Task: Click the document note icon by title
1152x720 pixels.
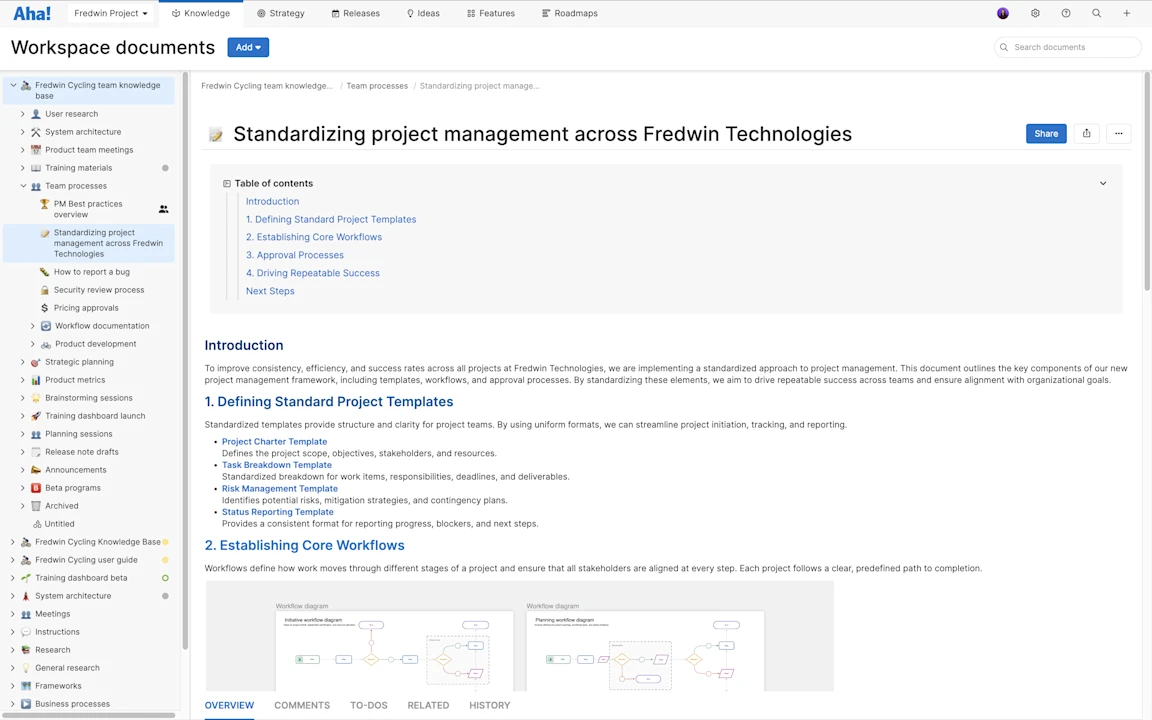Action: click(215, 134)
